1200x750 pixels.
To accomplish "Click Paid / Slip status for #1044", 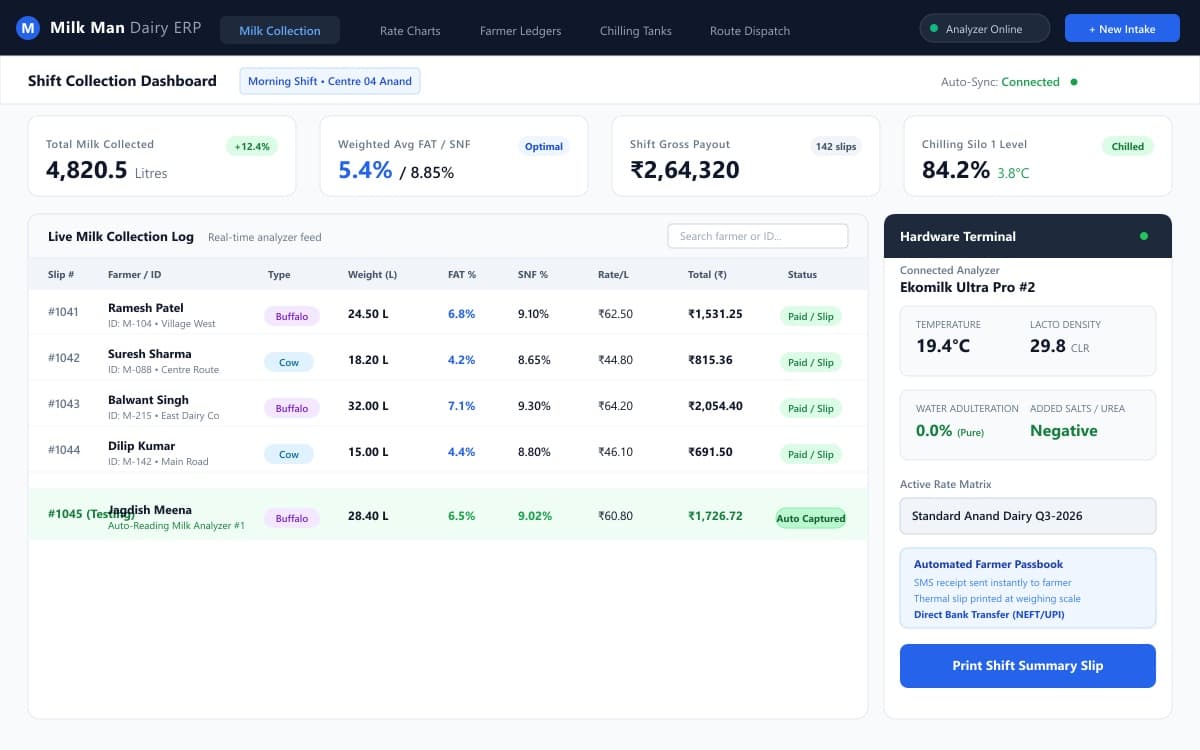I will click(x=810, y=454).
